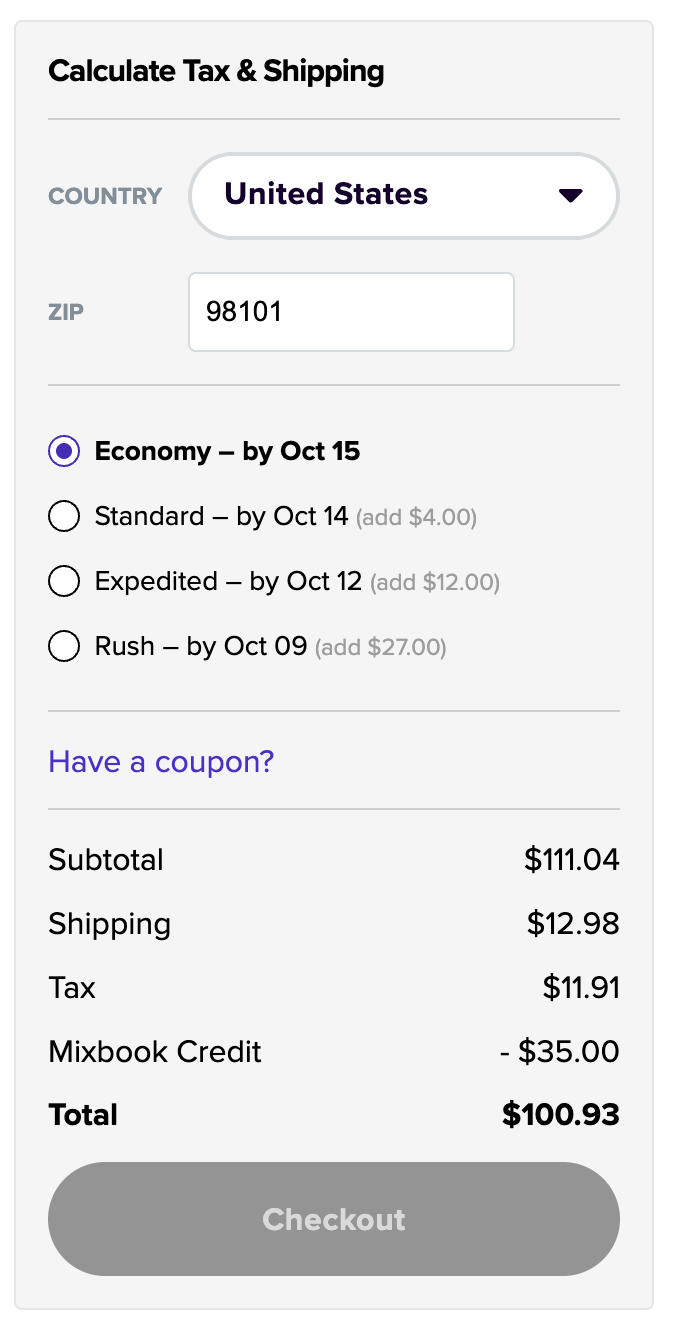
Task: Click the add $12.00 surcharge text
Action: pos(435,583)
